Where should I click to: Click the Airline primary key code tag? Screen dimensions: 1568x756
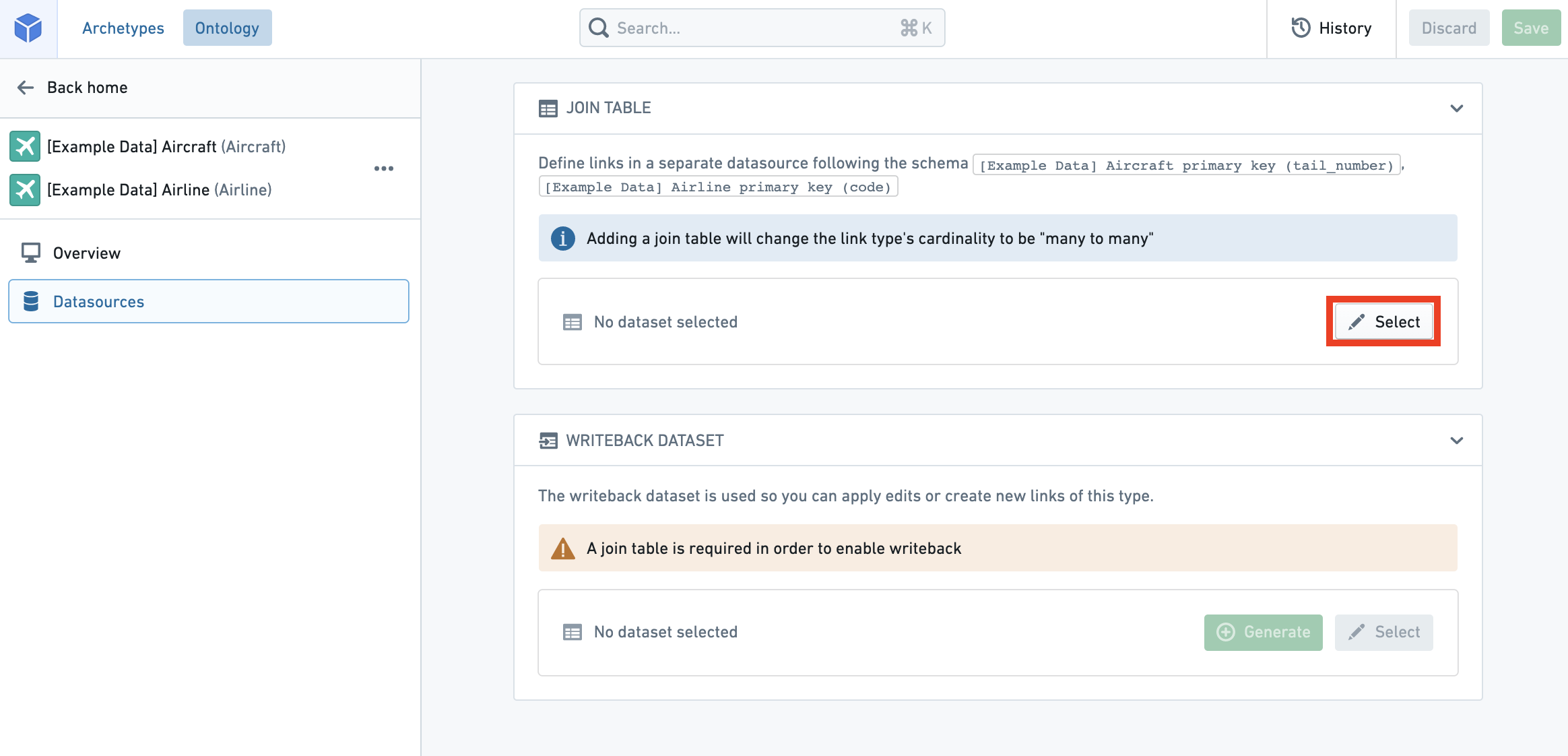click(718, 187)
